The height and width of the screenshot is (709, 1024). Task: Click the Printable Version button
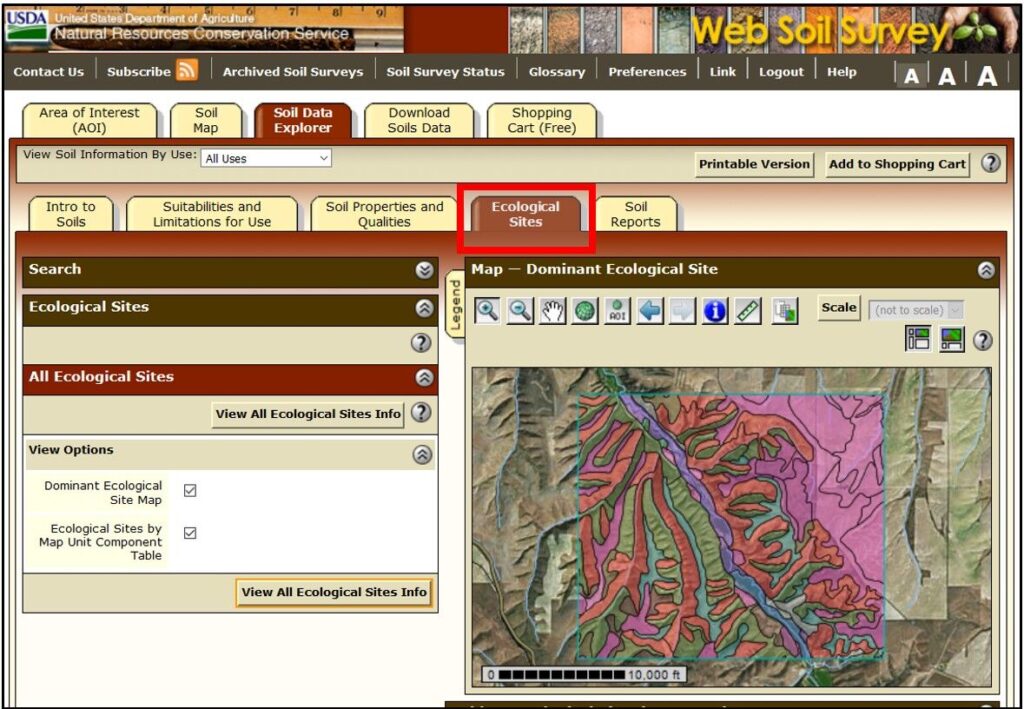[x=754, y=165]
